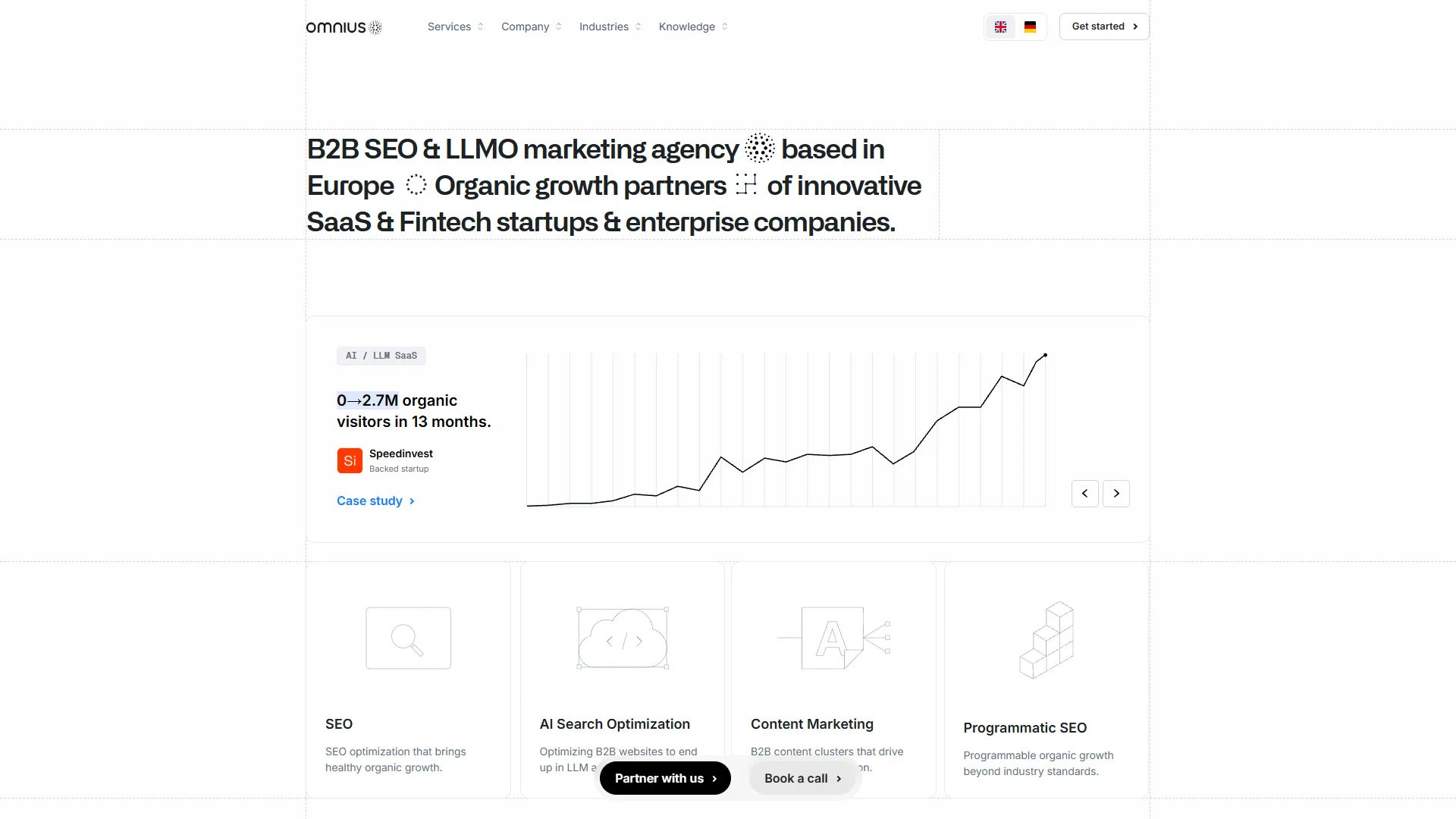
Task: Click the Get started button
Action: click(1103, 27)
